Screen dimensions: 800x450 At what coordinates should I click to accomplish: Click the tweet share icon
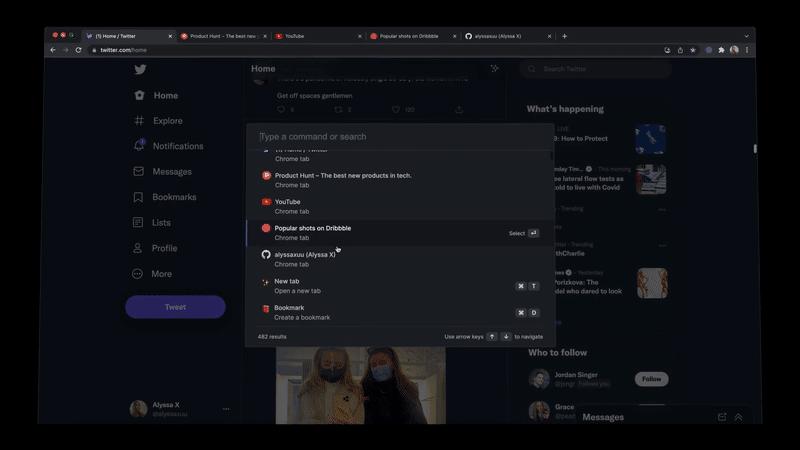(x=459, y=110)
